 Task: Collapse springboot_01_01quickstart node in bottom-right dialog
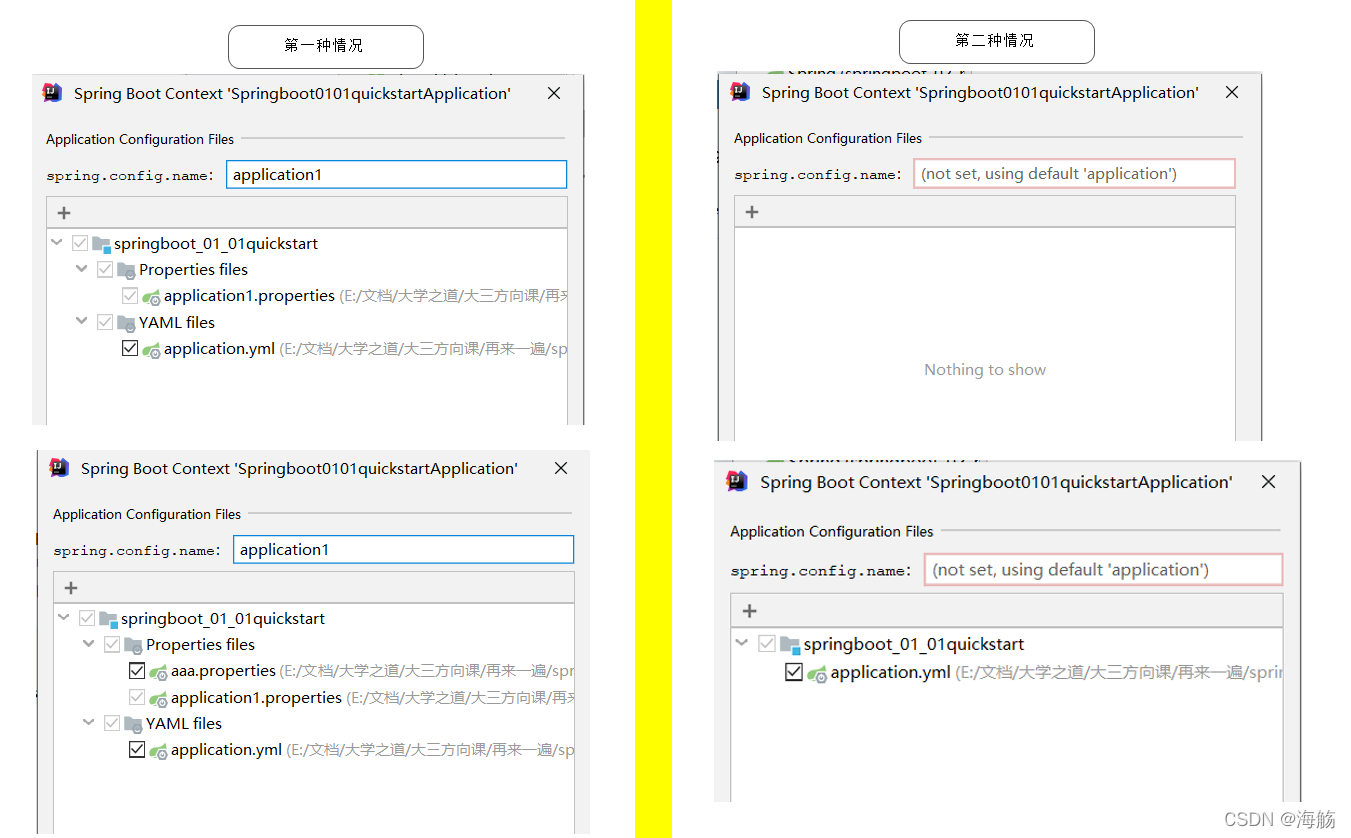[x=742, y=643]
